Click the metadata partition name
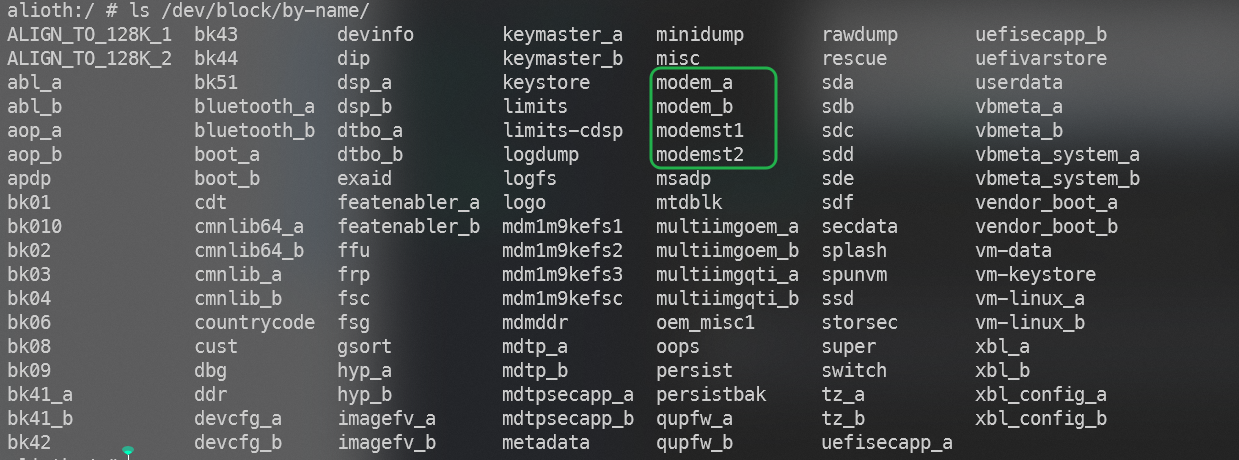This screenshot has height=460, width=1239. (546, 443)
